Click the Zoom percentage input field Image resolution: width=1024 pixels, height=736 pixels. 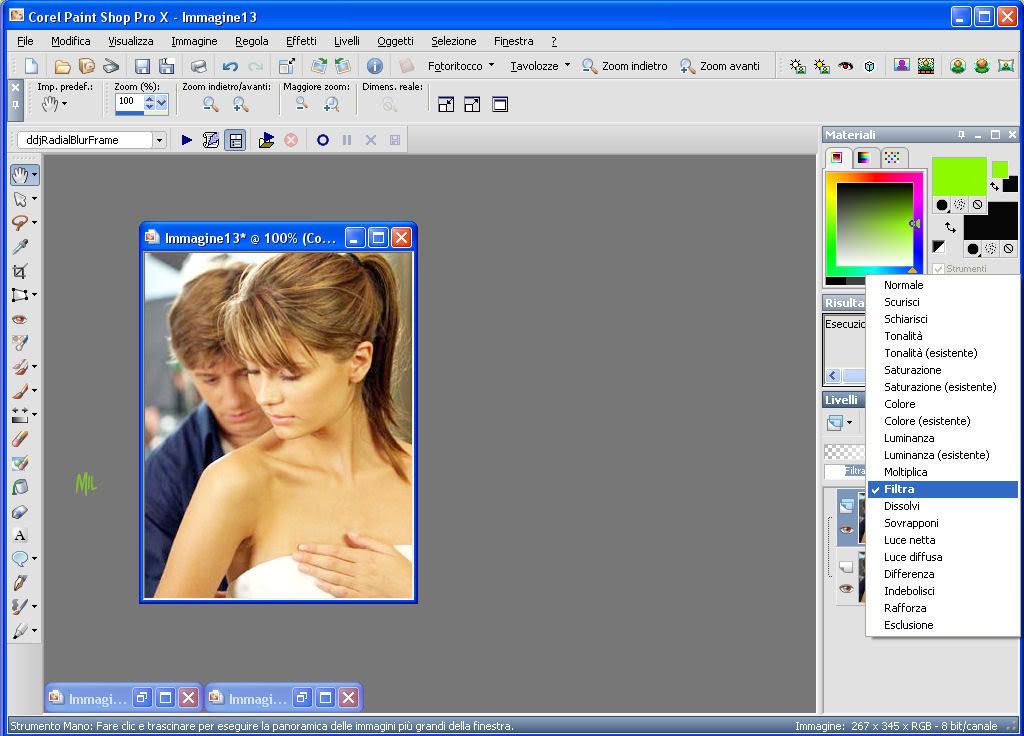pyautogui.click(x=129, y=102)
